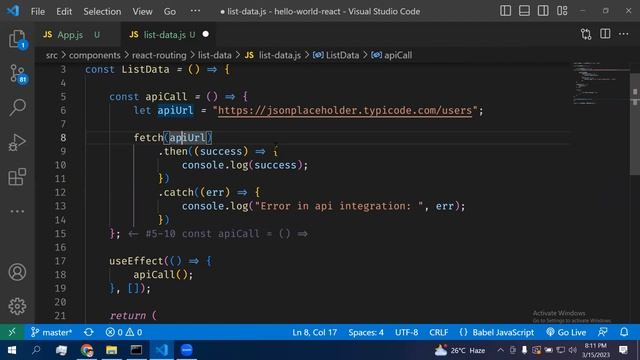
Task: Close unsaved list-data.js tab dot
Action: pyautogui.click(x=206, y=34)
